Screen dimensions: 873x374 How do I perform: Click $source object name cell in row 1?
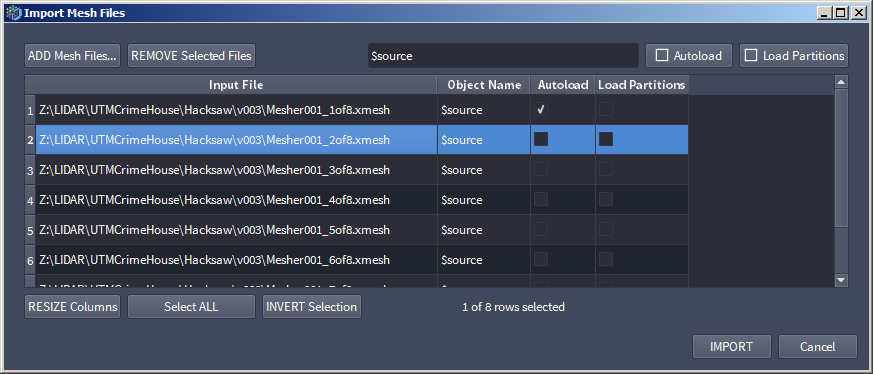pyautogui.click(x=484, y=110)
